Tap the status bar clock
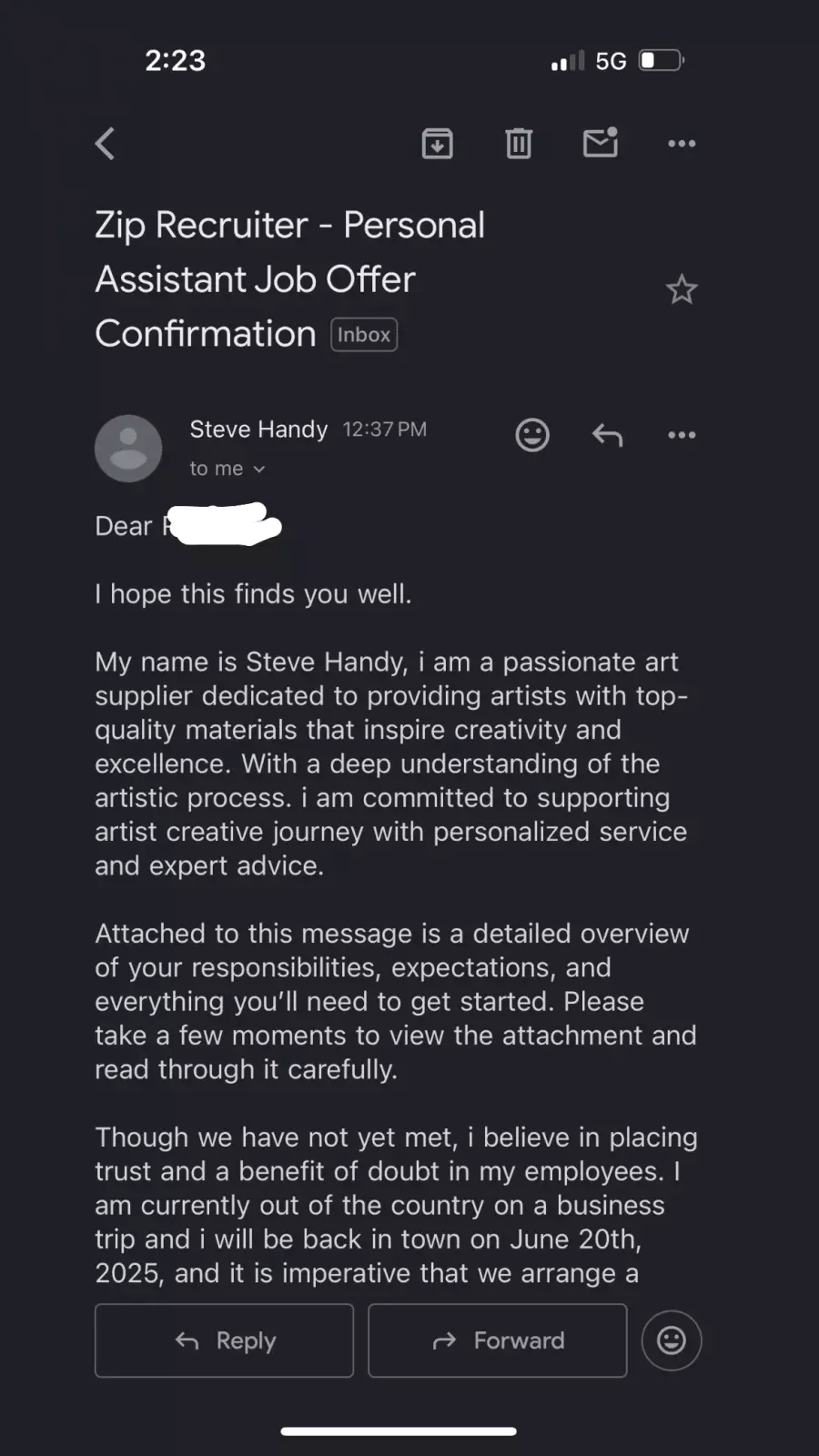This screenshot has height=1456, width=819. coord(176,61)
